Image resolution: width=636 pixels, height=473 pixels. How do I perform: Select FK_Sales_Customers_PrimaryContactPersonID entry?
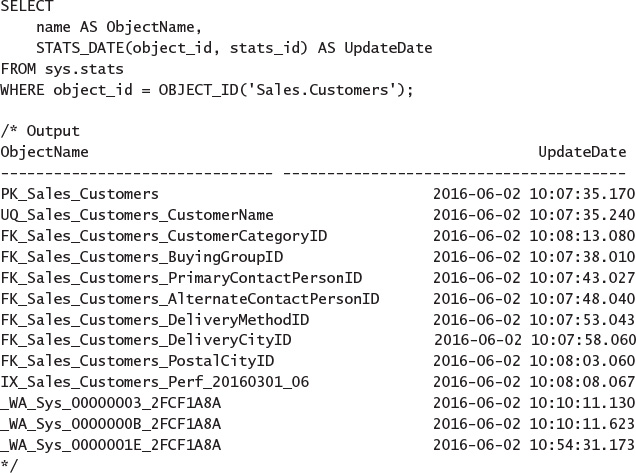(181, 278)
